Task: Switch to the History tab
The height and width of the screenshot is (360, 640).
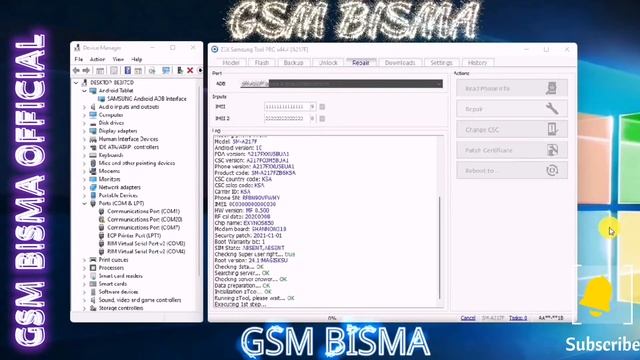Action: click(x=477, y=63)
